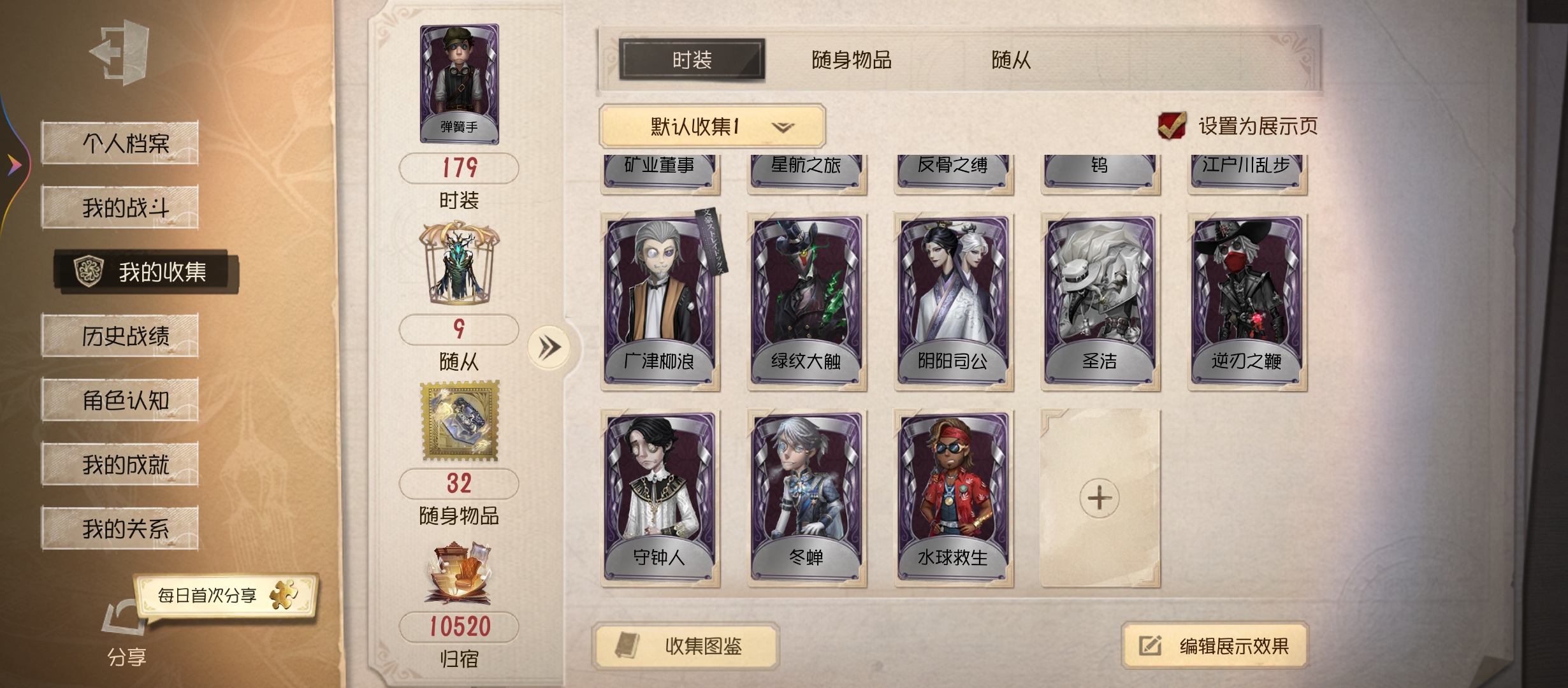Select the 广津柳浪 costume card

point(660,301)
